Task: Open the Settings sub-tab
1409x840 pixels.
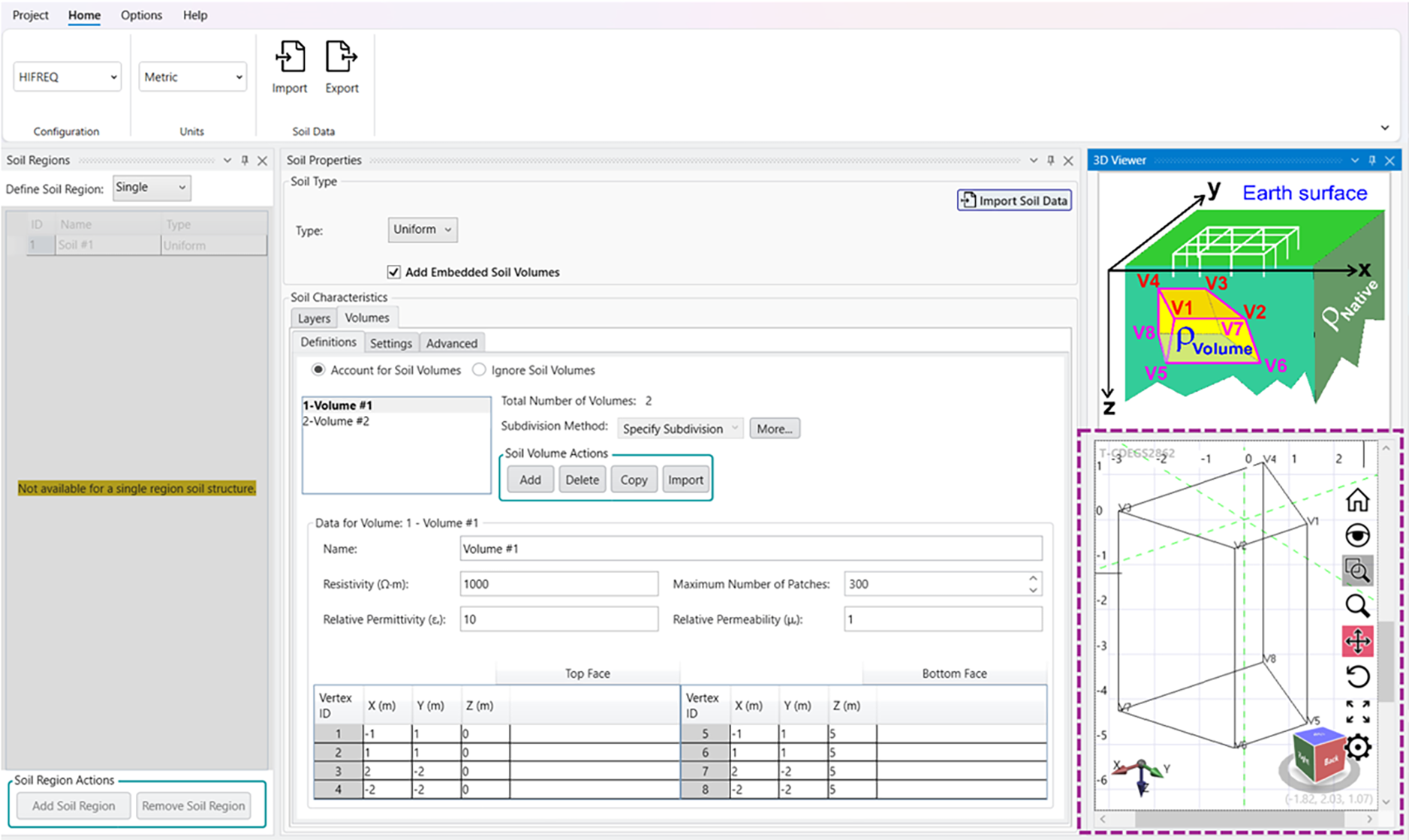Action: [x=391, y=343]
